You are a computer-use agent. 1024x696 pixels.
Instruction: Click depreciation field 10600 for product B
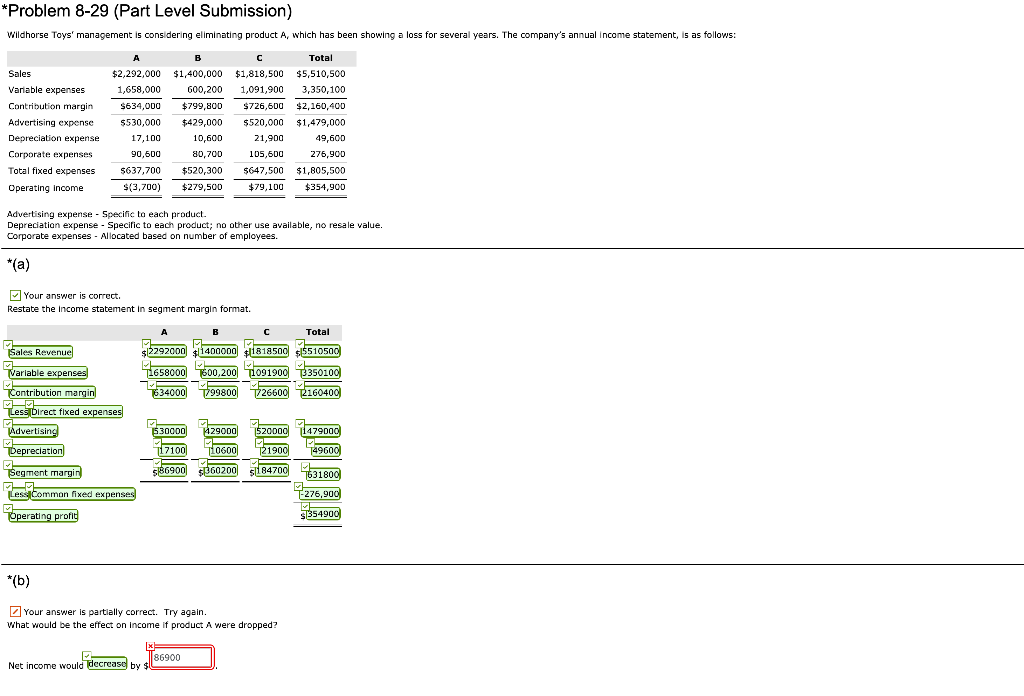pos(223,451)
